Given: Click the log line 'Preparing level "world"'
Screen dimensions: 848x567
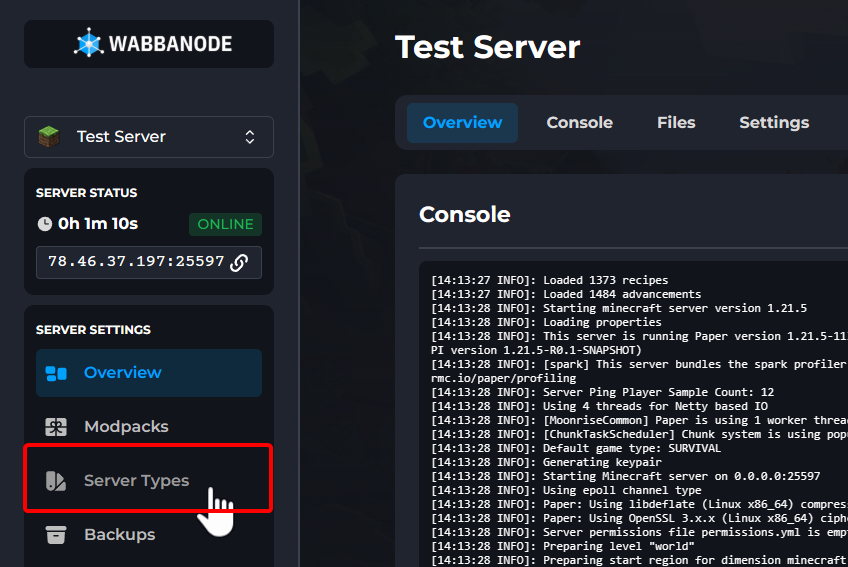Looking at the screenshot, I should click(x=563, y=546).
